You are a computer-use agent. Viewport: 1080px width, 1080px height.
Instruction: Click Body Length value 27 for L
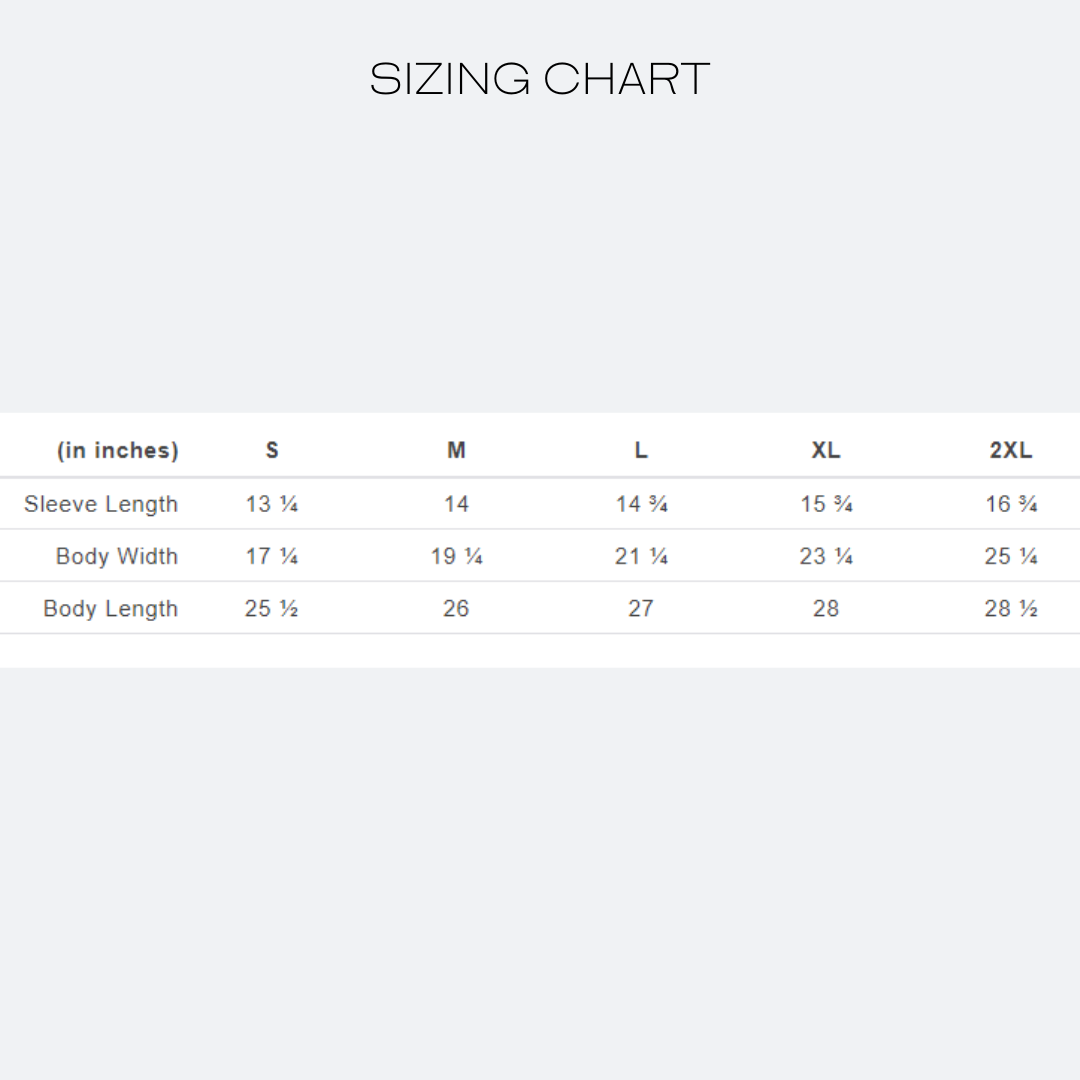coord(641,609)
